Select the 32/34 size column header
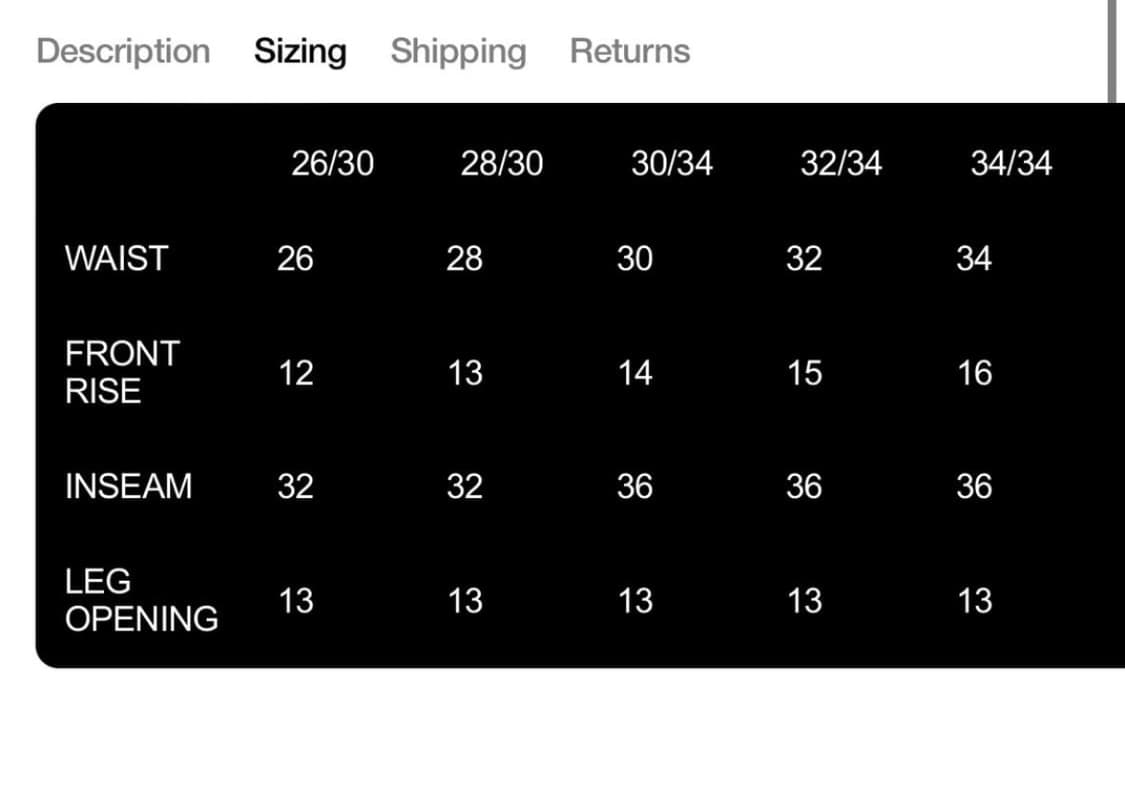1125x803 pixels. click(841, 163)
